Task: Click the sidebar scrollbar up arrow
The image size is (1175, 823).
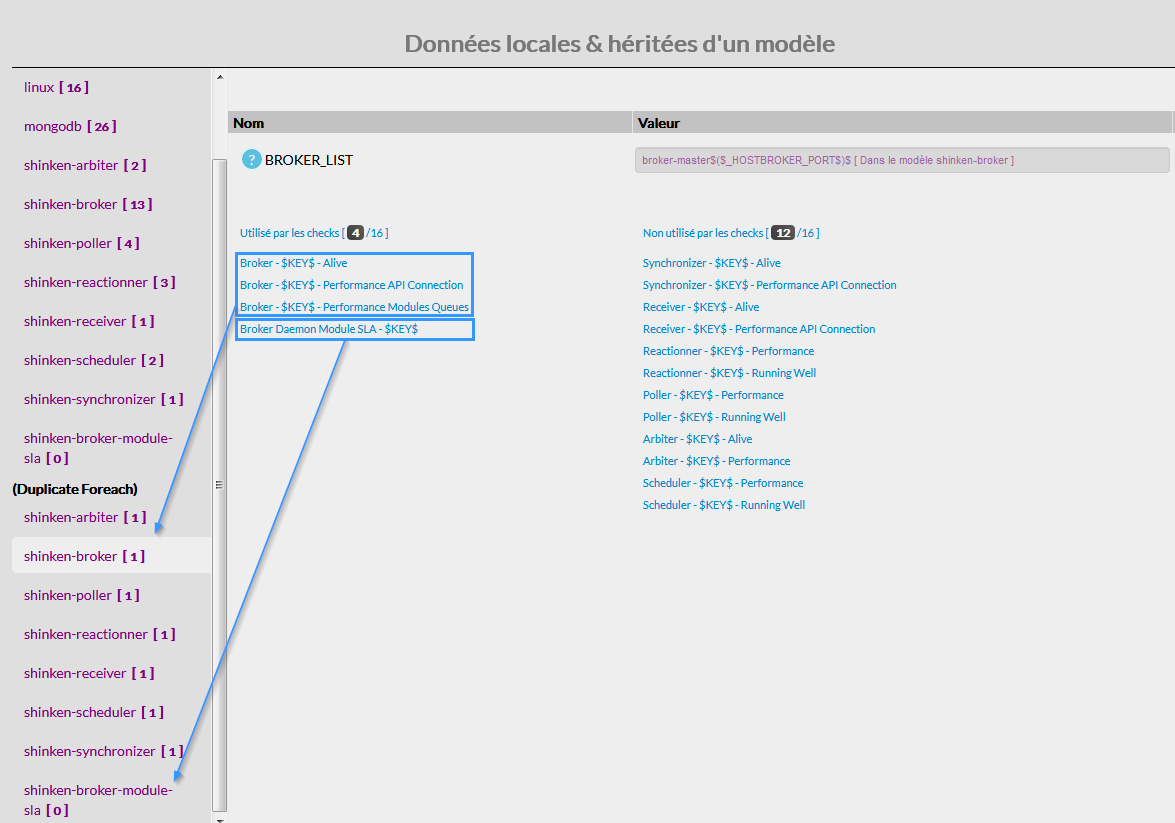Action: tap(220, 77)
